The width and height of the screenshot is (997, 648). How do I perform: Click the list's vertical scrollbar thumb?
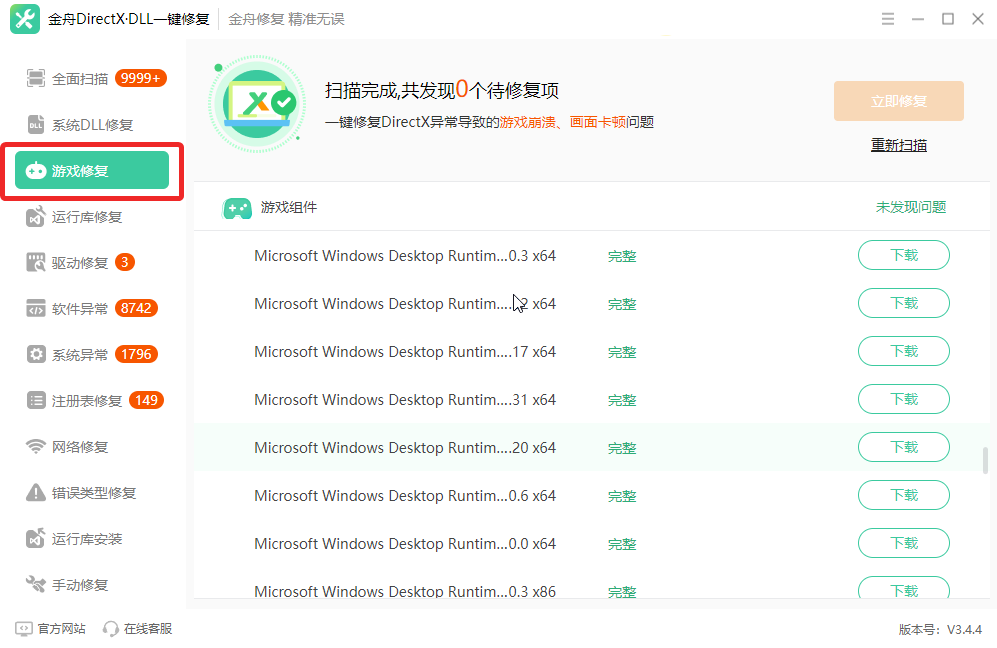[986, 460]
